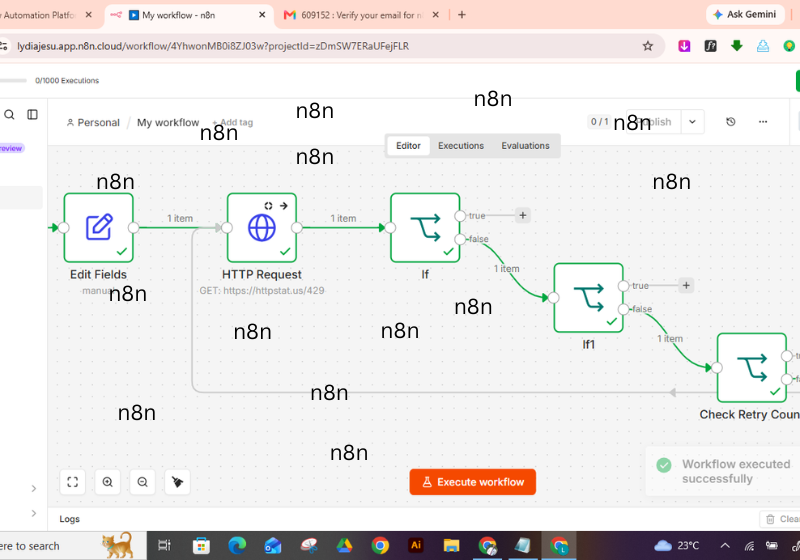Click the Workflow executed successfully notification
The image size is (800, 560).
722,471
